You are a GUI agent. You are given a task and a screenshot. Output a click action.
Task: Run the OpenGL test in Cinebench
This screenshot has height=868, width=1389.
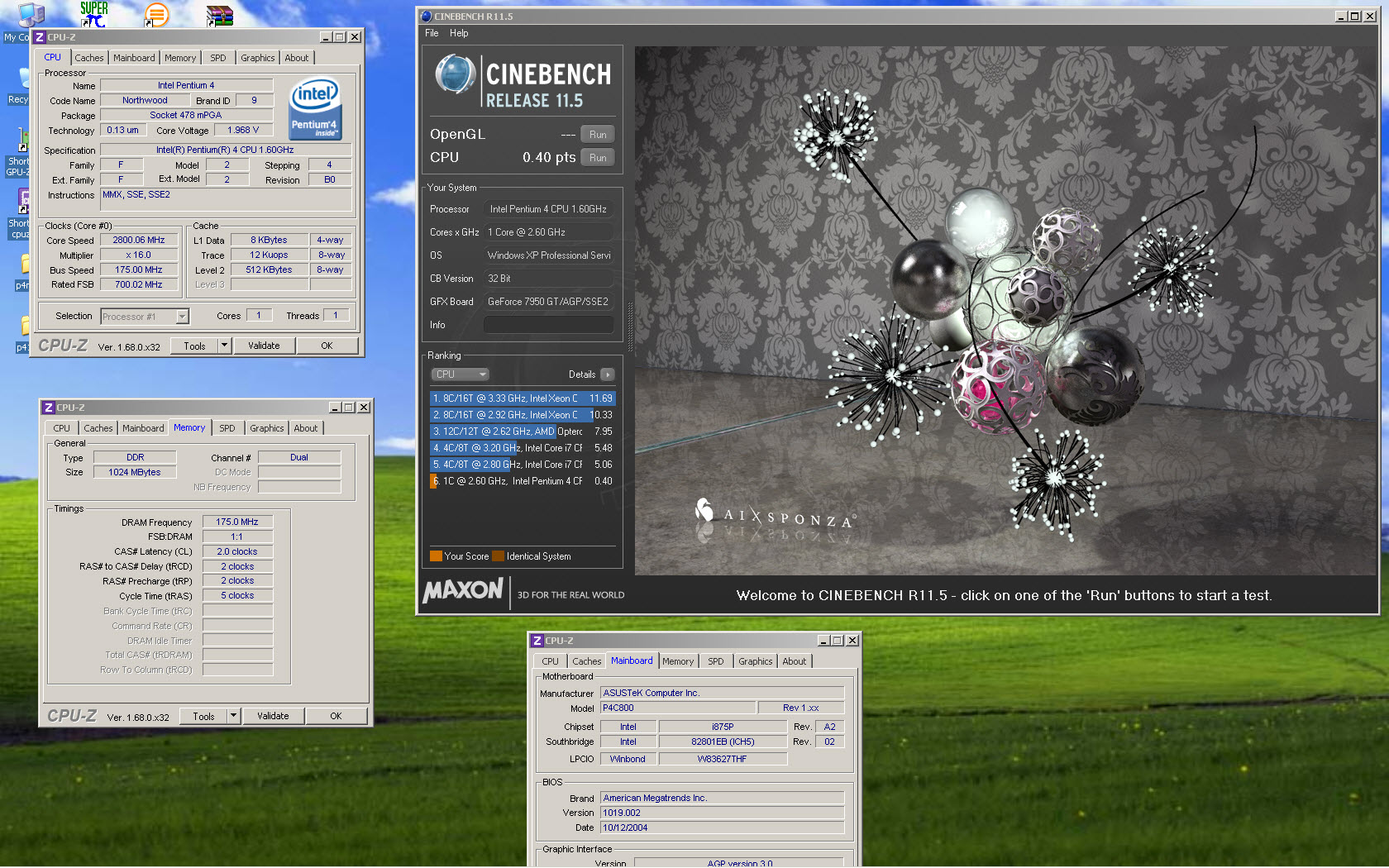tap(598, 135)
